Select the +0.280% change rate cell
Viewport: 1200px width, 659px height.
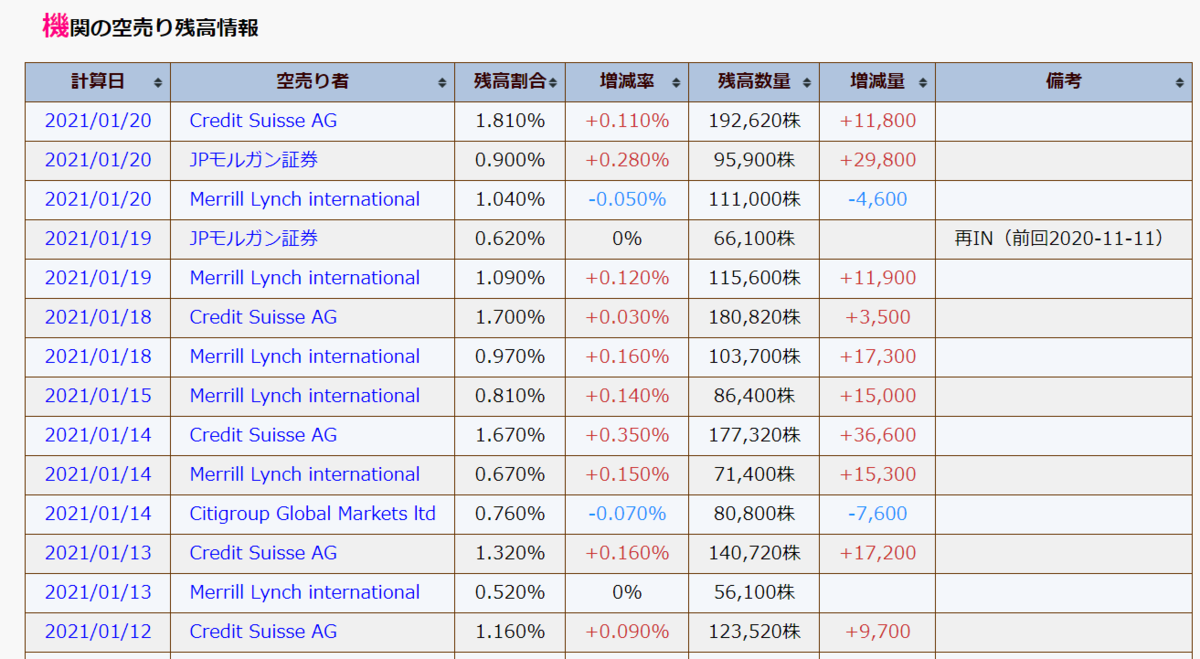(627, 160)
